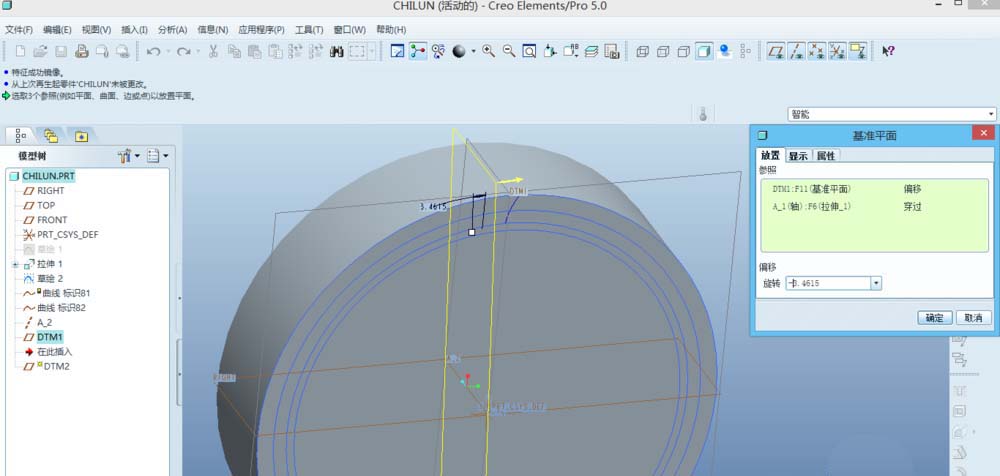This screenshot has width=1000, height=476.
Task: Toggle annotation display icon
Action: tap(858, 51)
